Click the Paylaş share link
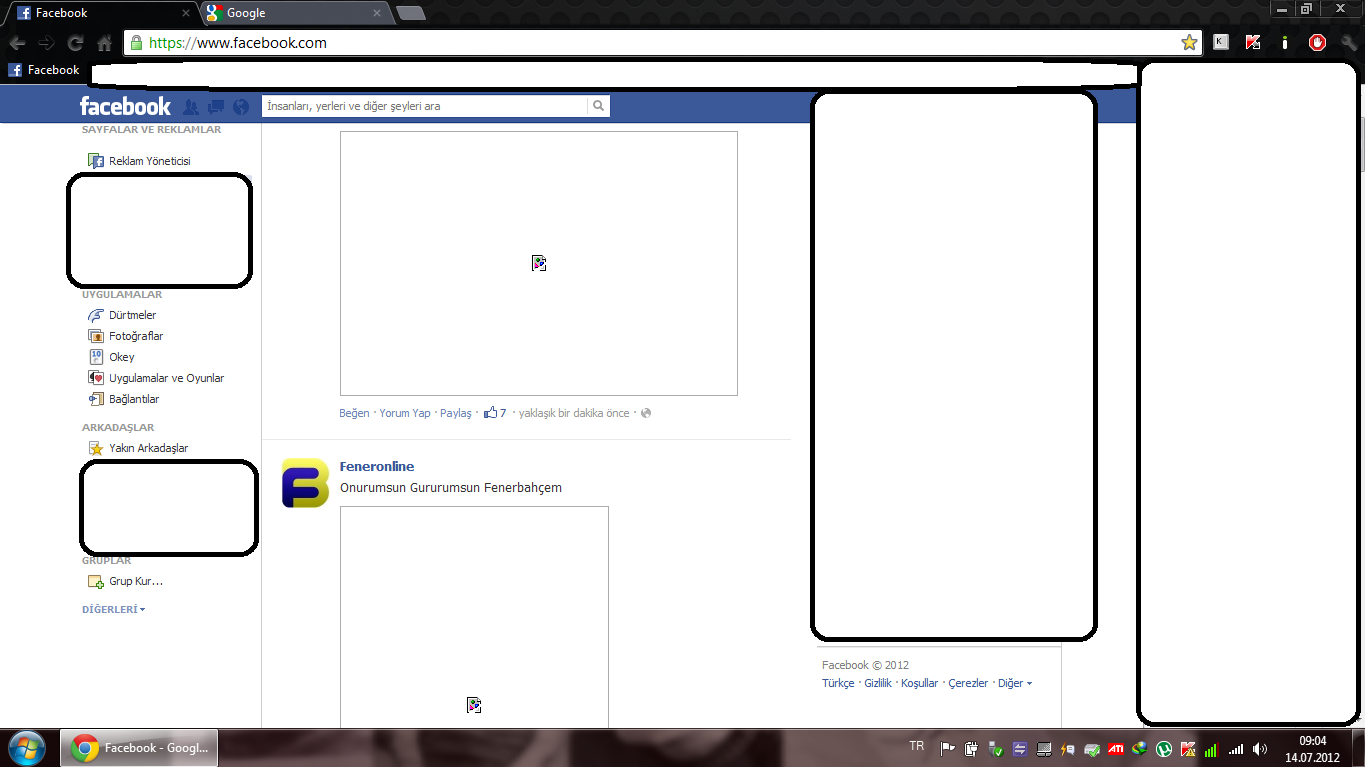The image size is (1365, 767). [456, 413]
